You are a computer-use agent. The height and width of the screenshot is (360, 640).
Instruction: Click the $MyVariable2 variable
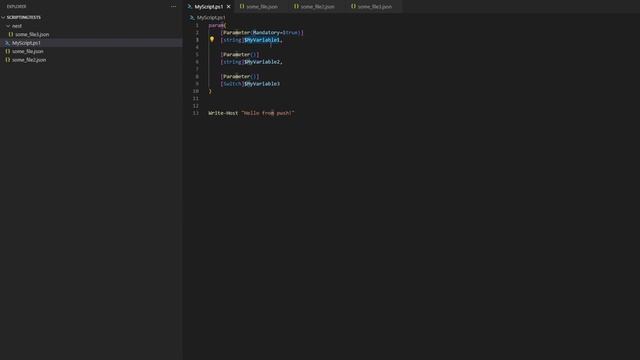tap(262, 62)
